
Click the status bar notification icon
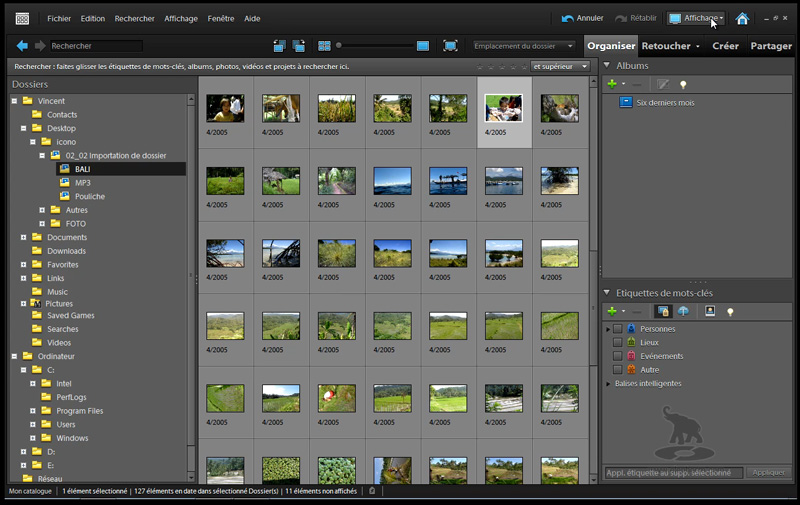(x=372, y=491)
